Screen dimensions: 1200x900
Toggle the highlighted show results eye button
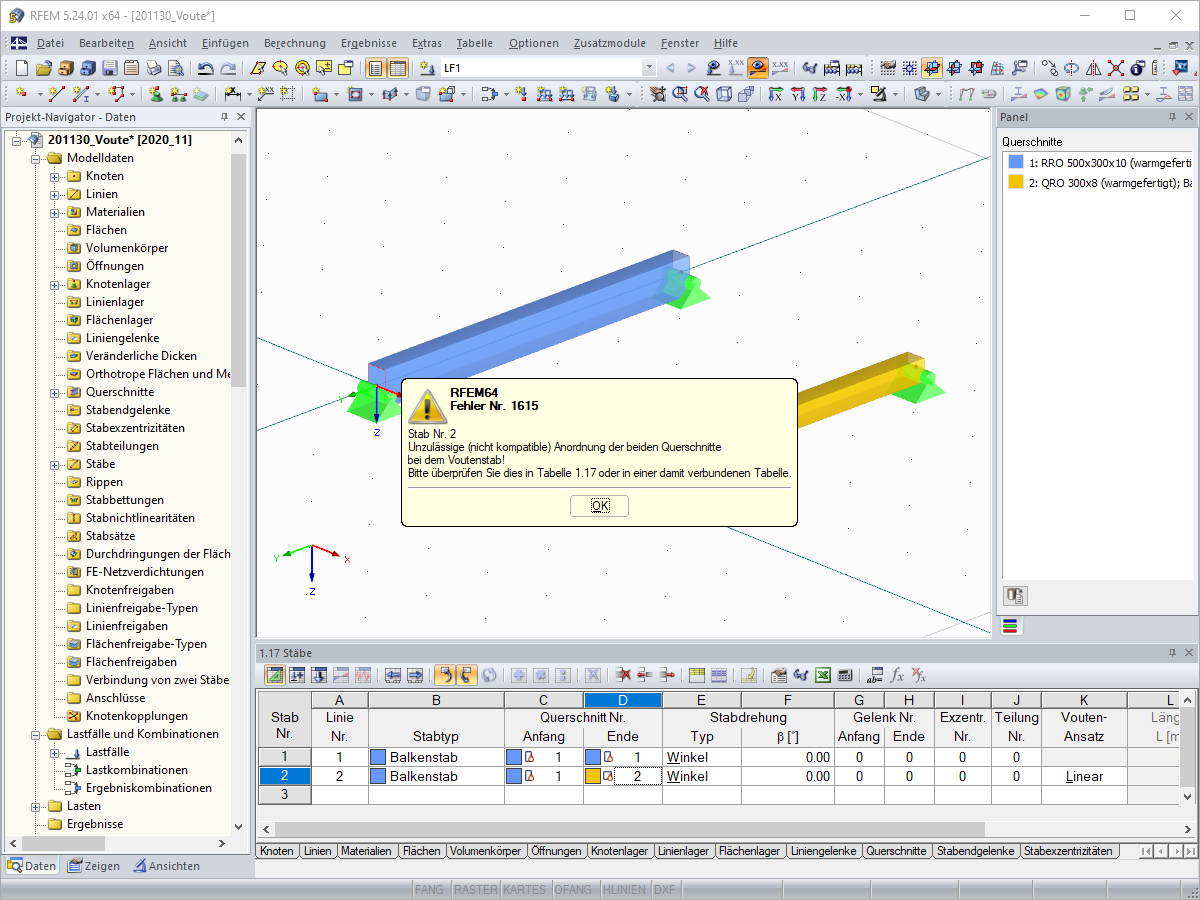(x=757, y=68)
